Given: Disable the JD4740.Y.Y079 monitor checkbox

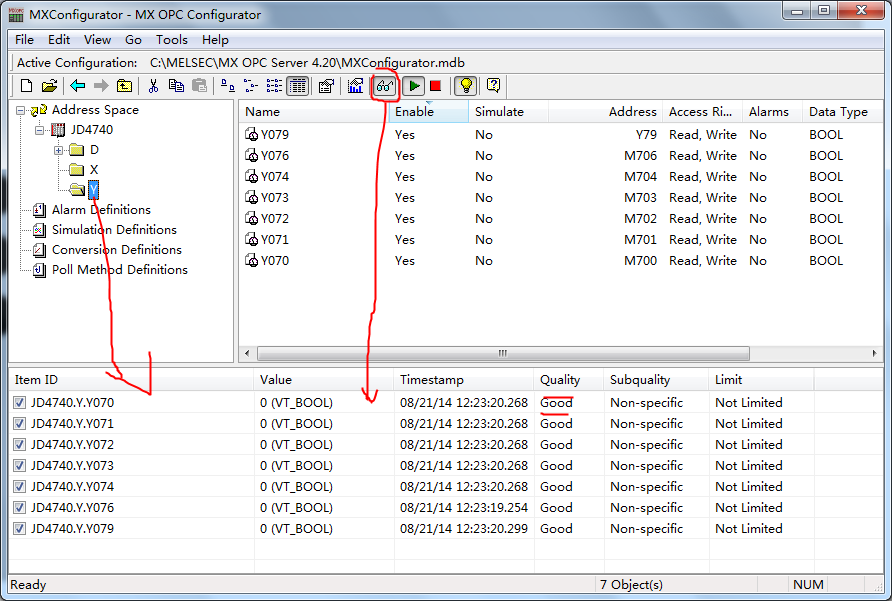Looking at the screenshot, I should pos(21,529).
